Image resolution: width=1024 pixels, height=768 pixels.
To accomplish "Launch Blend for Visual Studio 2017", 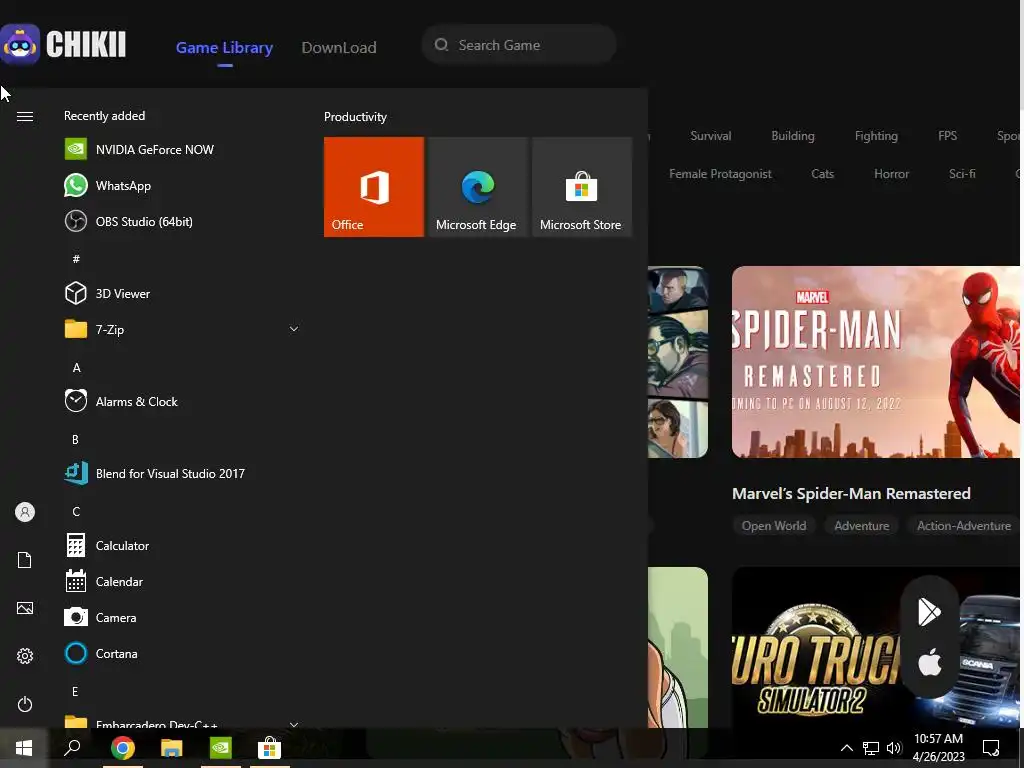I will [181, 473].
